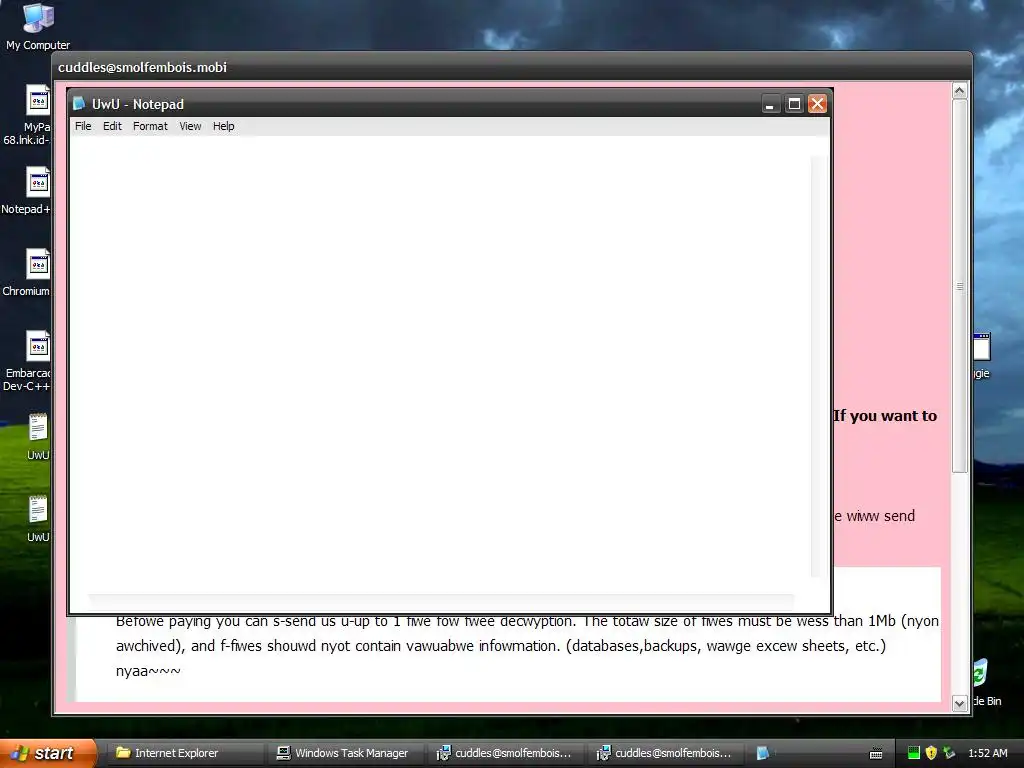Click the bold 'If you want to' text

coord(885,416)
